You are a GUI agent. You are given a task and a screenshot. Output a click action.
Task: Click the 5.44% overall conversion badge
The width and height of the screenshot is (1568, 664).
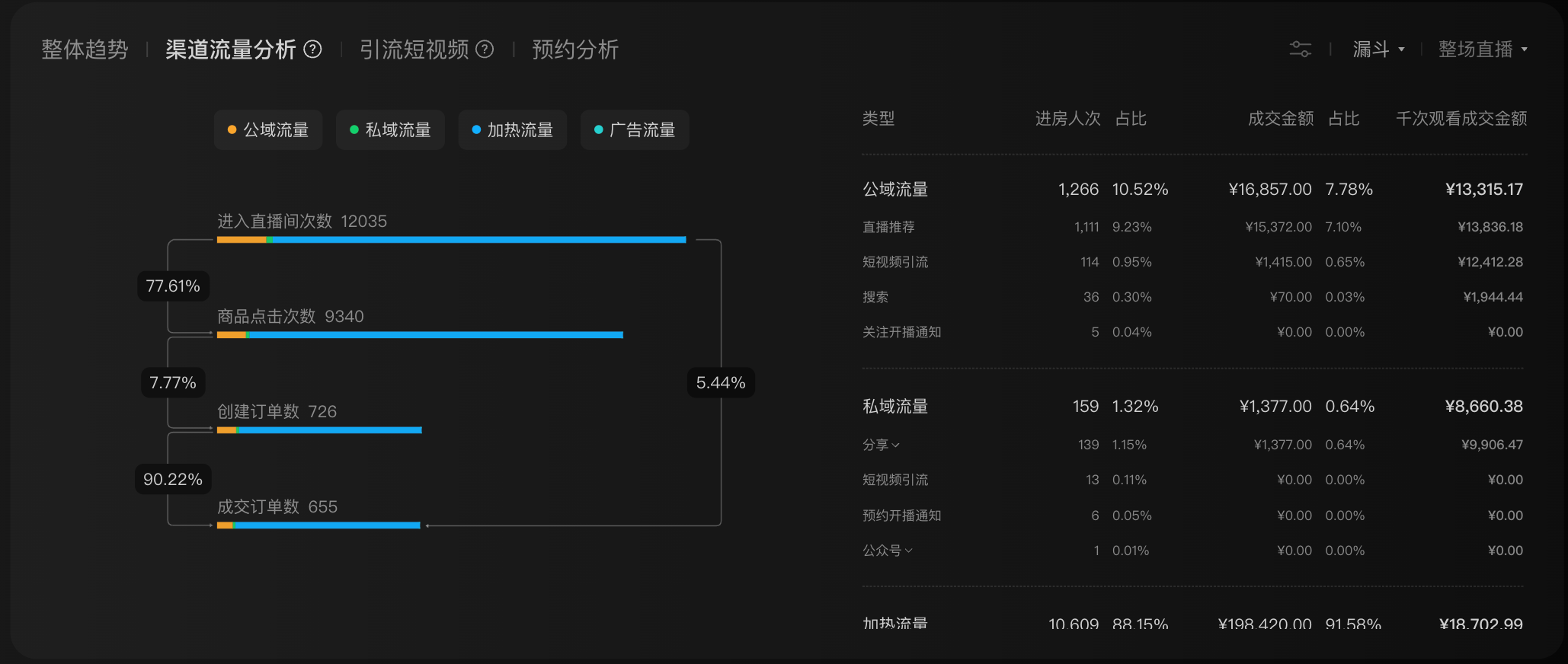click(721, 382)
